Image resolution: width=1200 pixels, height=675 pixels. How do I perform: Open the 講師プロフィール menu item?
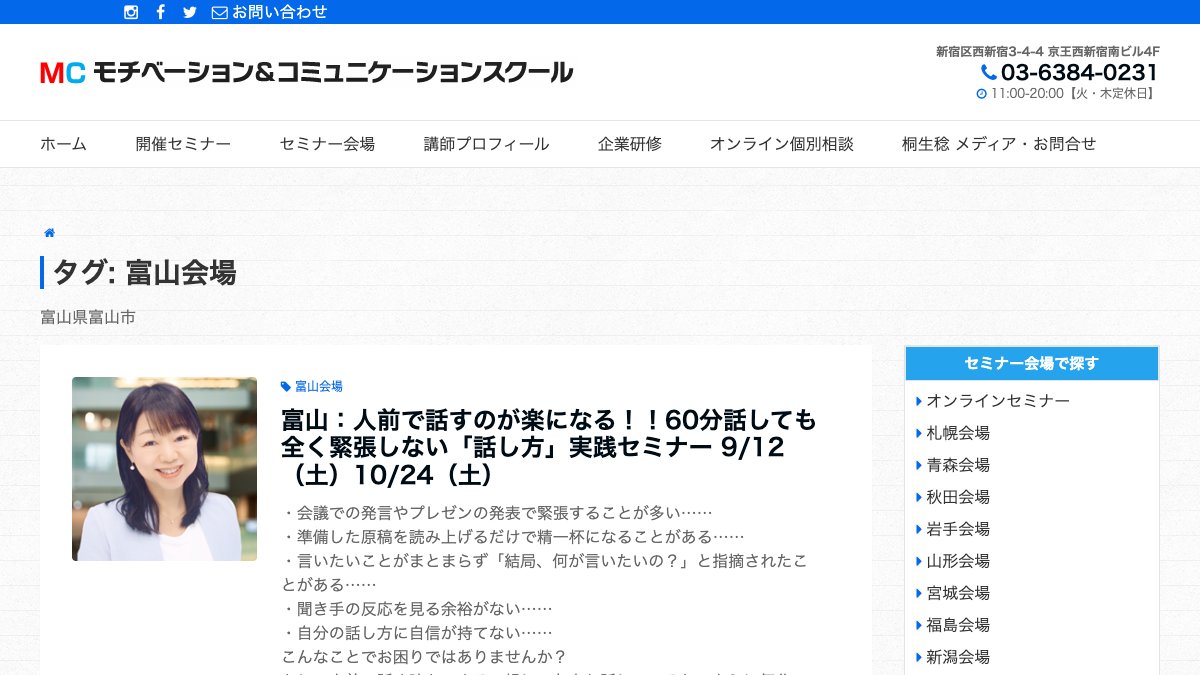click(486, 144)
